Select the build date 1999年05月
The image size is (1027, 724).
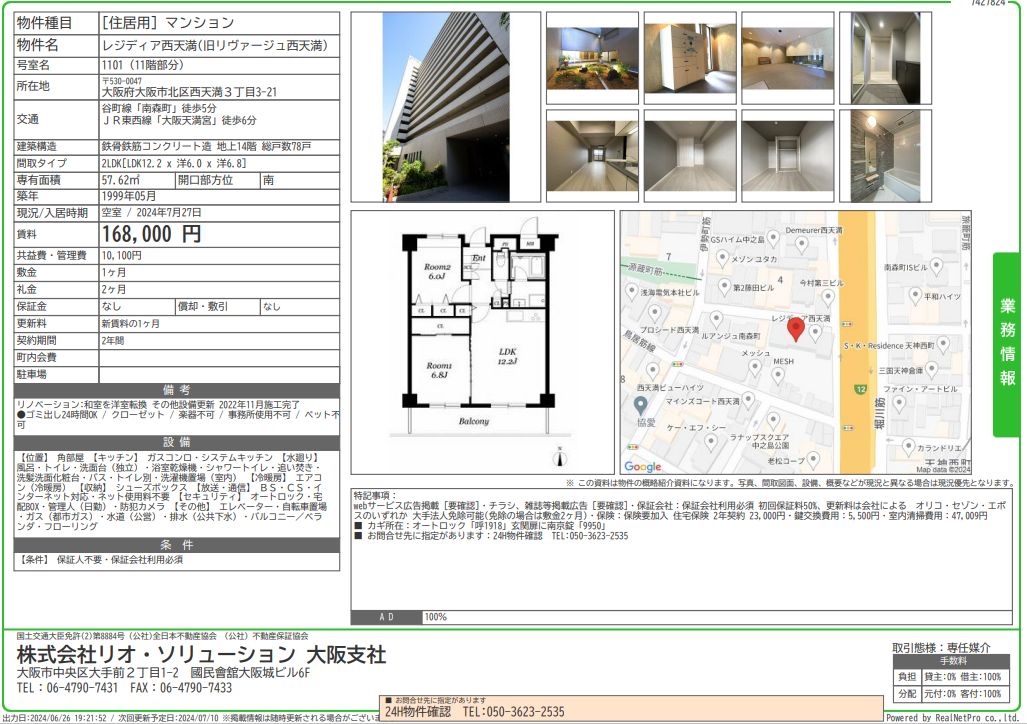tap(129, 196)
